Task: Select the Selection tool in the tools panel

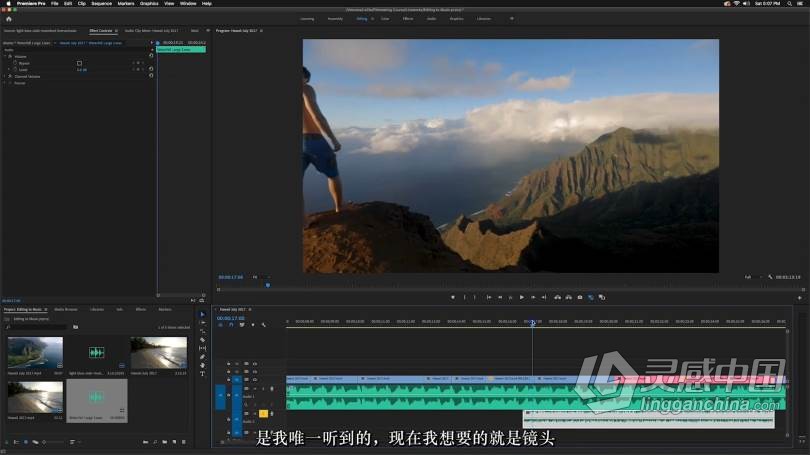Action: coord(202,314)
